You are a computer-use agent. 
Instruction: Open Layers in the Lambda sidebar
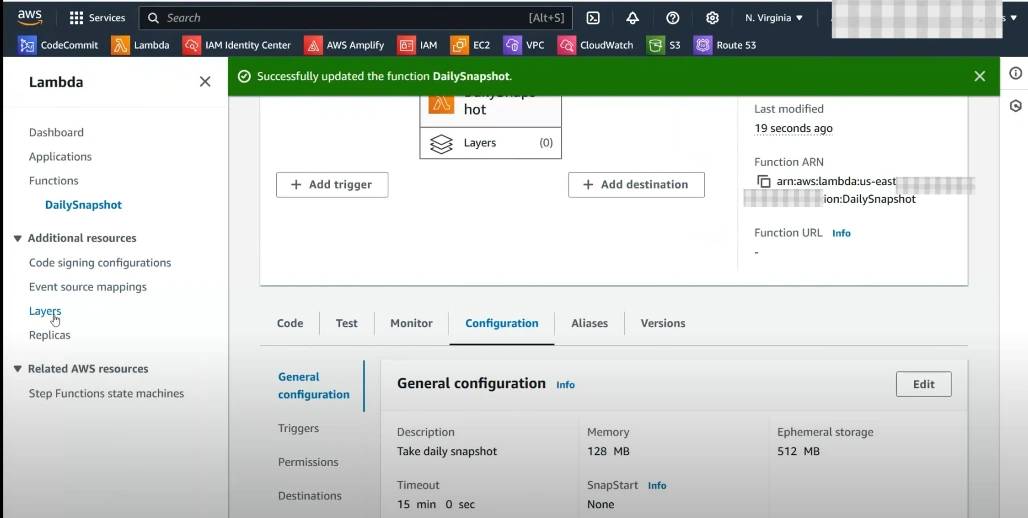pos(45,311)
